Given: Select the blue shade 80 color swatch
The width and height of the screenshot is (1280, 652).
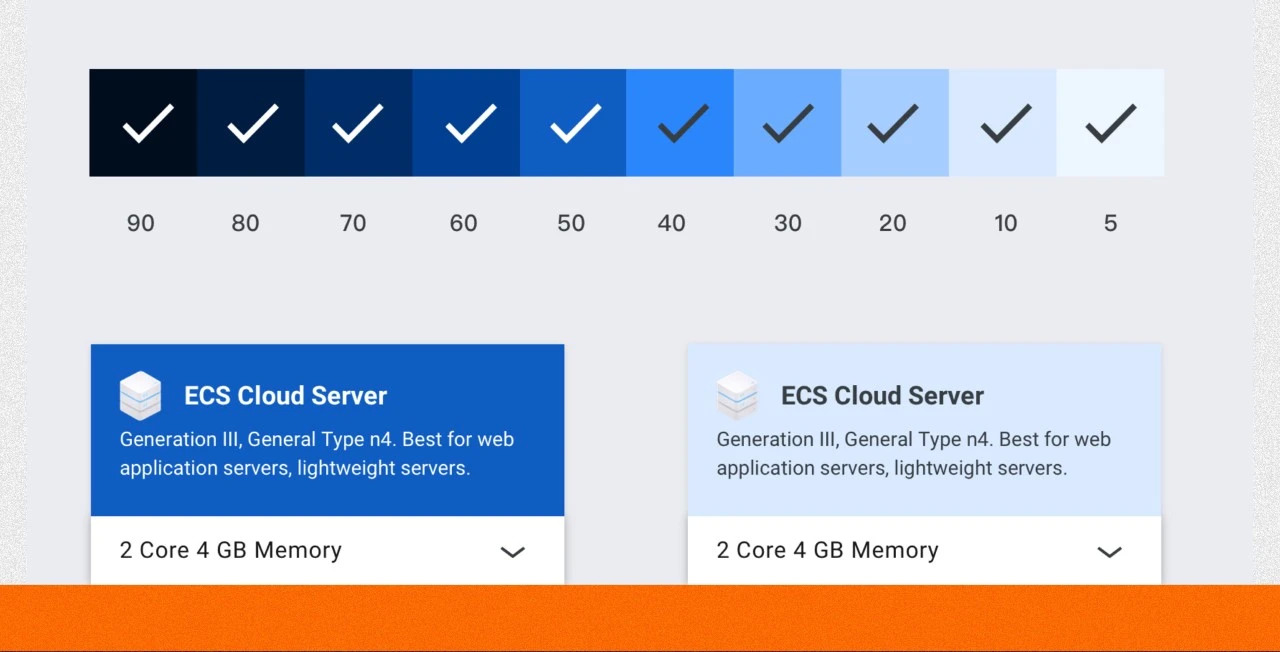Looking at the screenshot, I should click(251, 123).
